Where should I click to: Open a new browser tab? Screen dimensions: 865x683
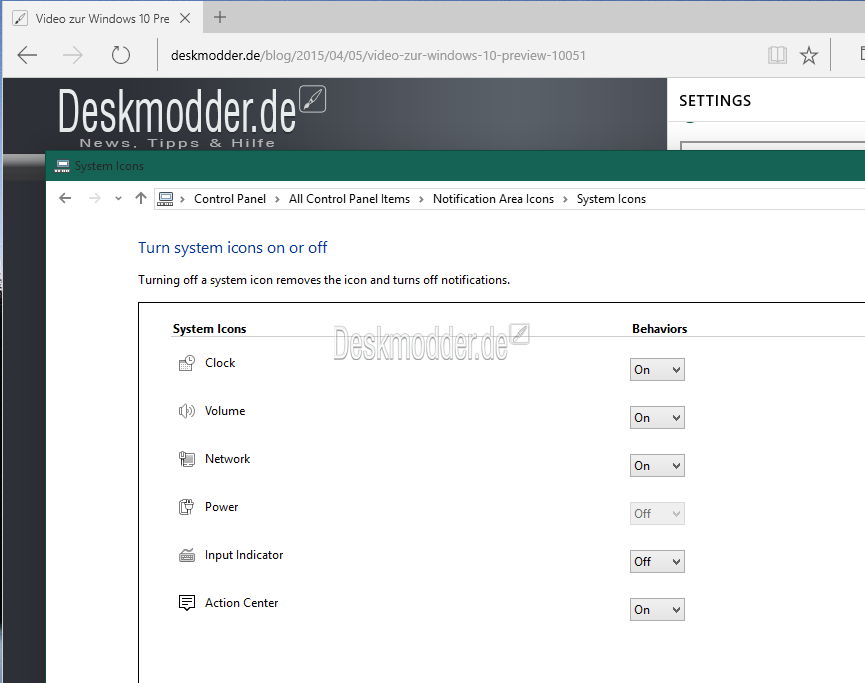click(x=220, y=17)
